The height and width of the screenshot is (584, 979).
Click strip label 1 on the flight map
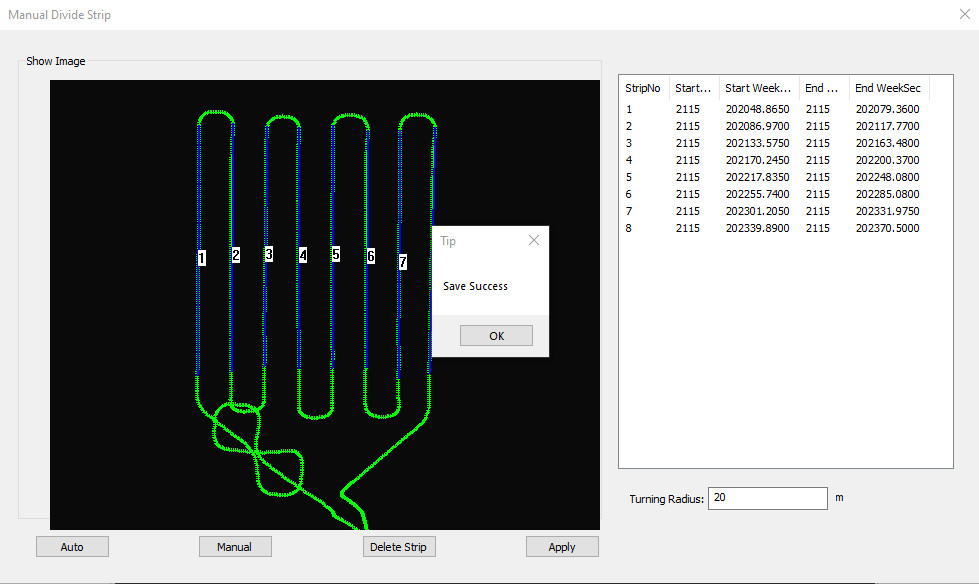[x=202, y=258]
